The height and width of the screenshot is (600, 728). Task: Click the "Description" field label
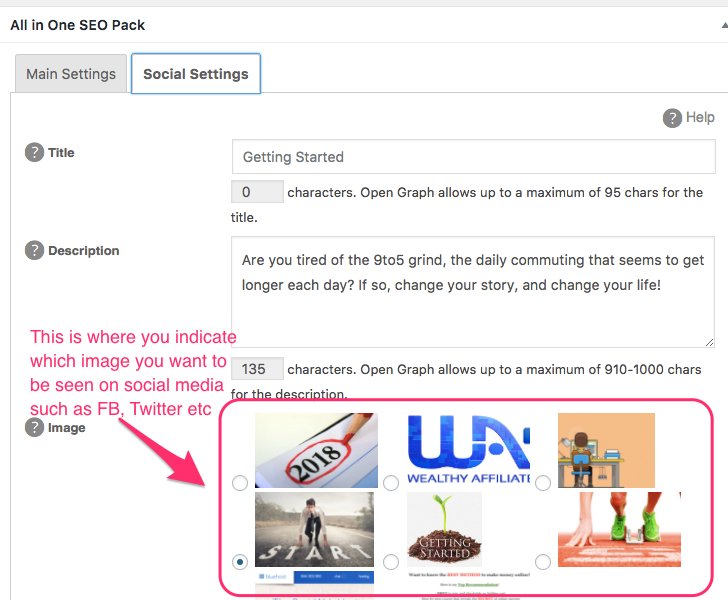coord(84,251)
